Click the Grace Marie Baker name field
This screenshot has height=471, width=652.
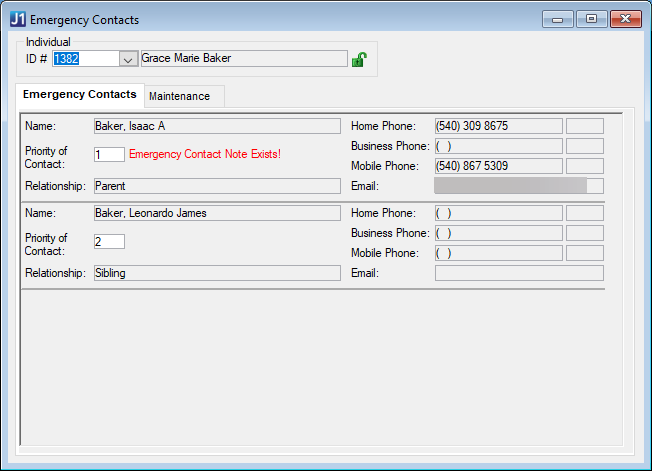[243, 59]
